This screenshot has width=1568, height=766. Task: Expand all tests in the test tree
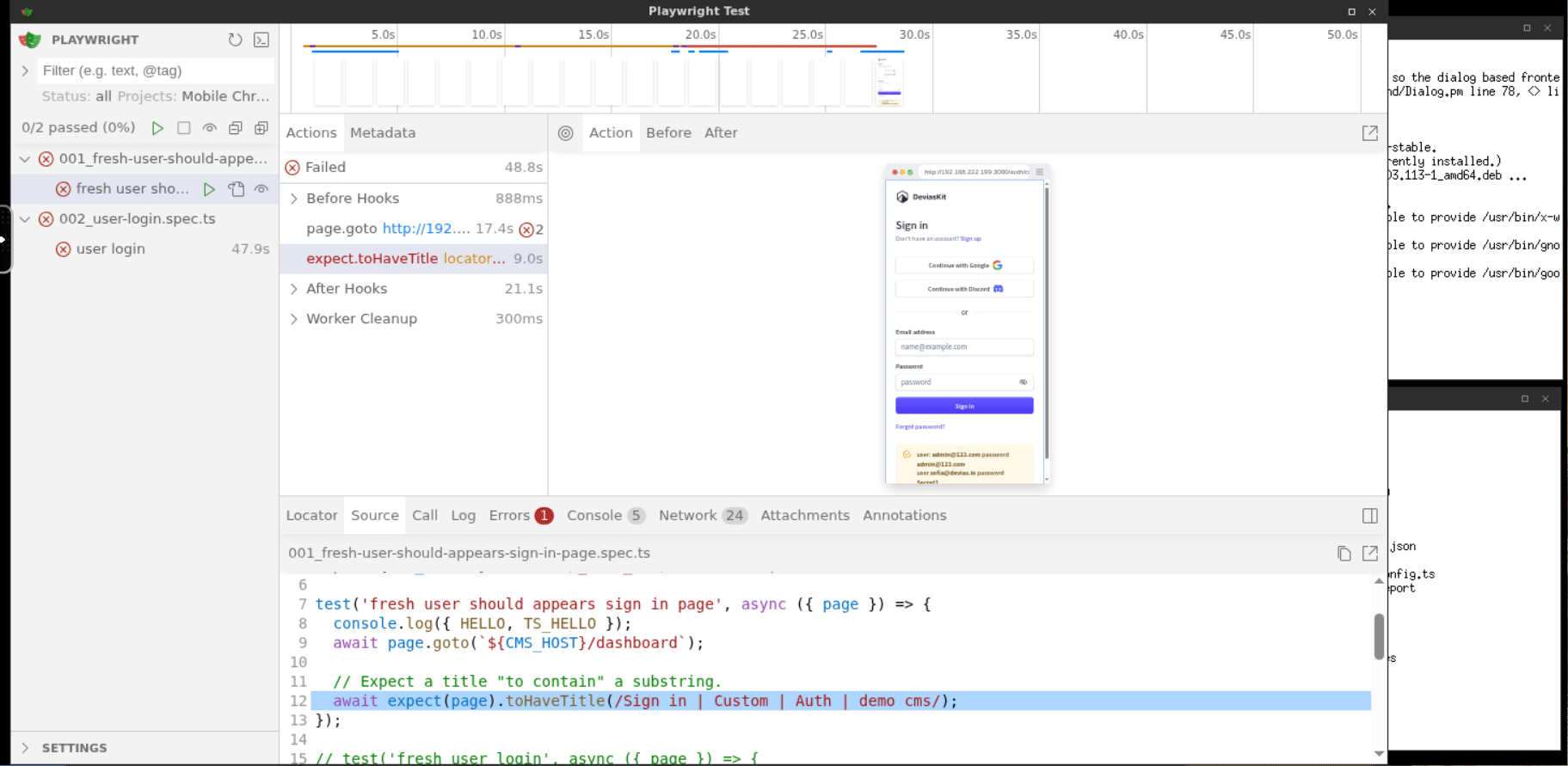pyautogui.click(x=261, y=128)
